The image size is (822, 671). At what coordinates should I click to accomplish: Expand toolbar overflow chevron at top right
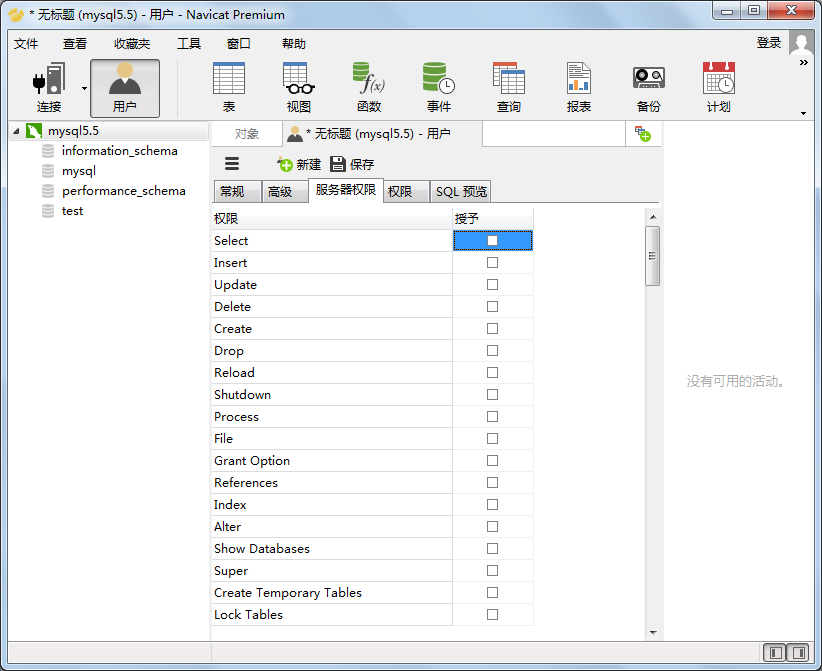(804, 62)
